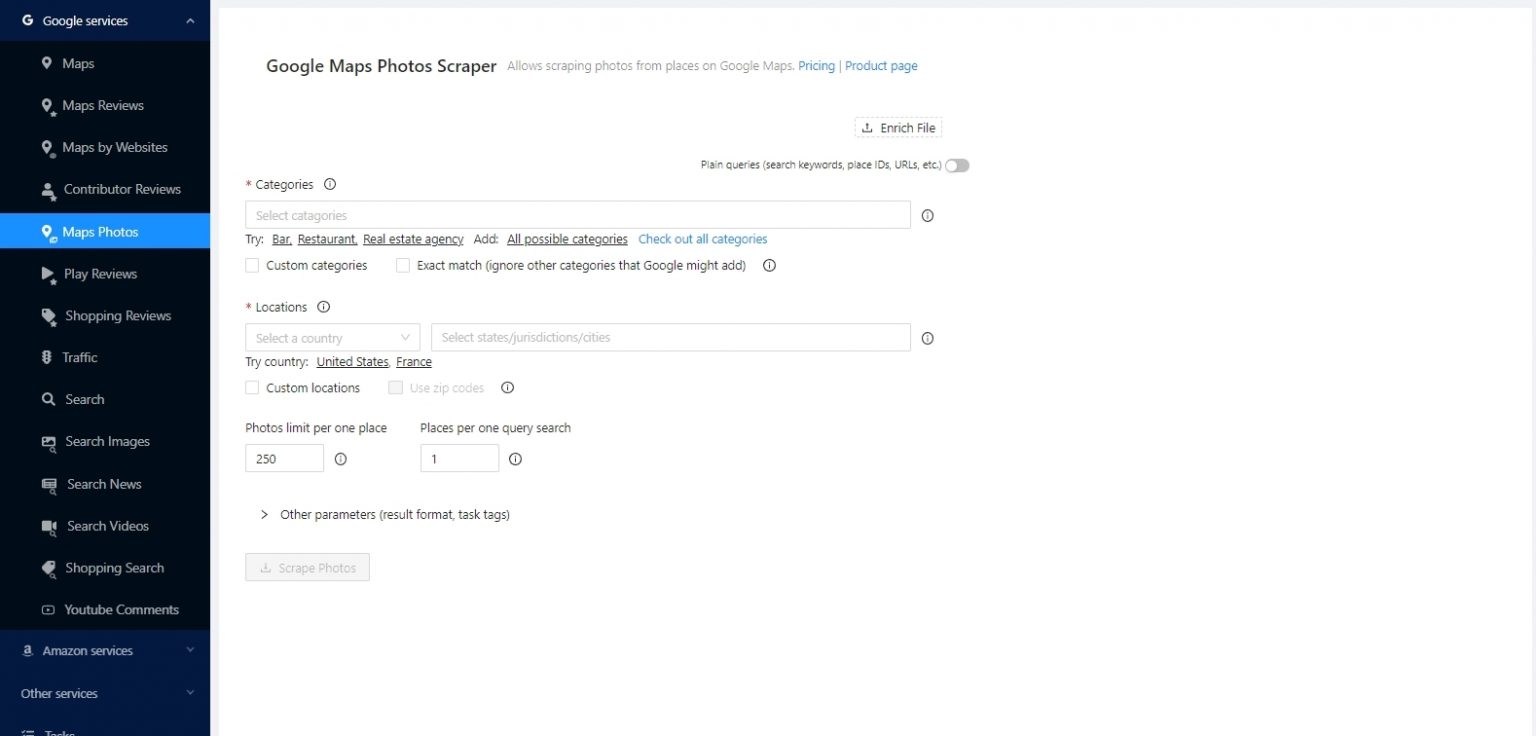The image size is (1536, 736).
Task: Open Maps Reviews in the sidebar
Action: (102, 105)
